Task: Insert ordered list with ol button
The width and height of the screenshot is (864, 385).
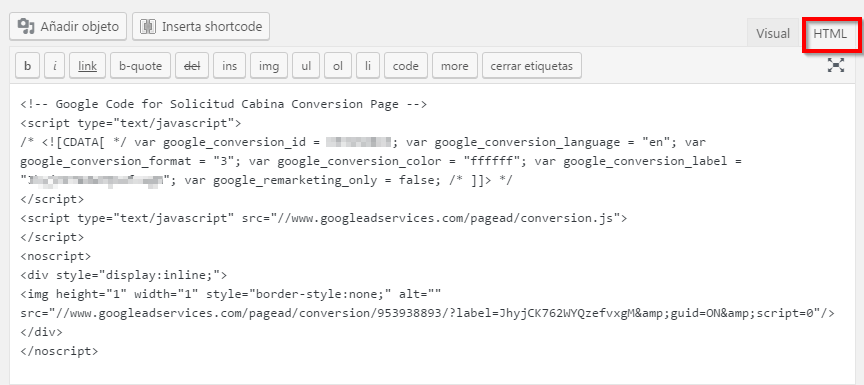Action: point(338,66)
